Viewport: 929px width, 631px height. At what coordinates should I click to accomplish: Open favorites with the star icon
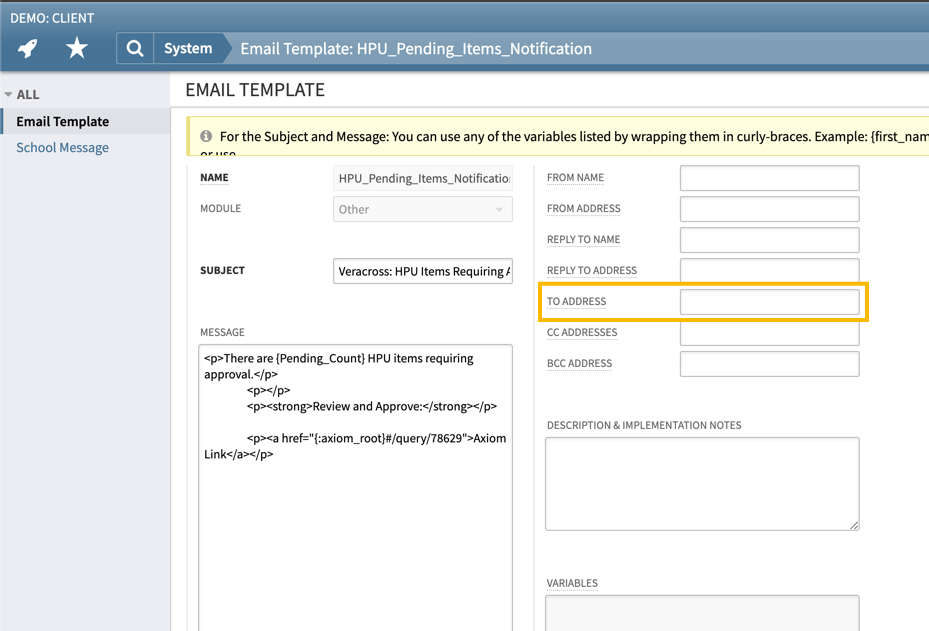tap(77, 48)
